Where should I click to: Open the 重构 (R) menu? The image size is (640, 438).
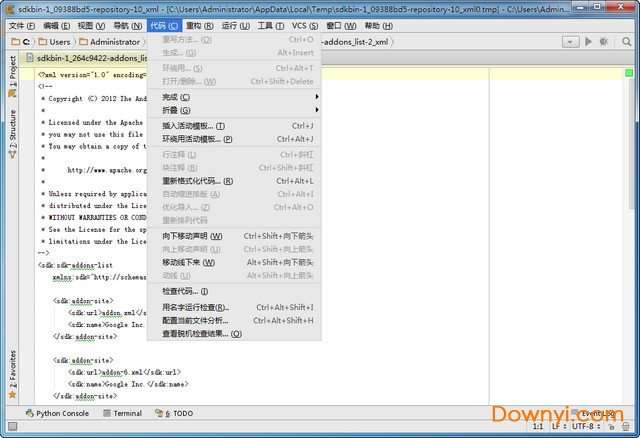pos(200,26)
